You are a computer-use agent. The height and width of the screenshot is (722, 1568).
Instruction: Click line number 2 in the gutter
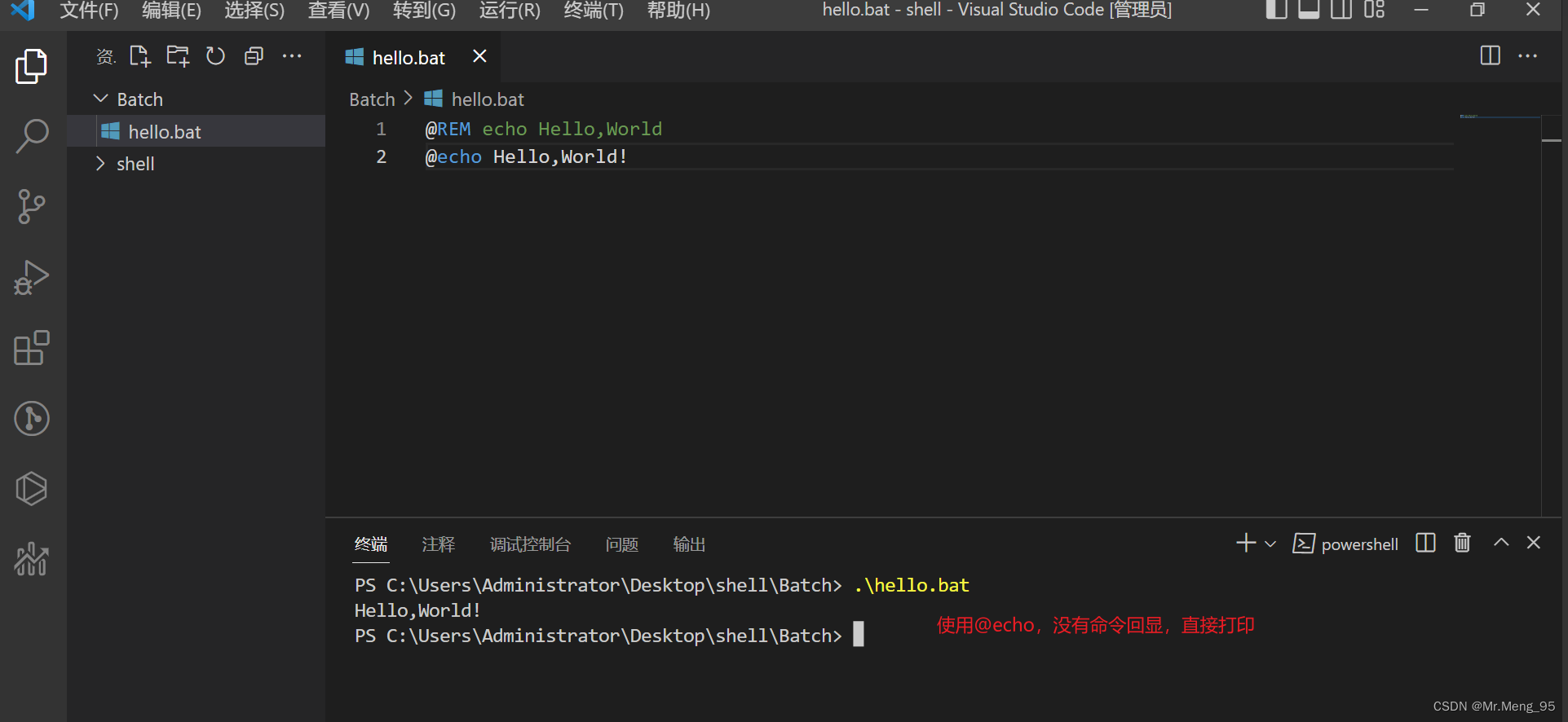[x=381, y=156]
